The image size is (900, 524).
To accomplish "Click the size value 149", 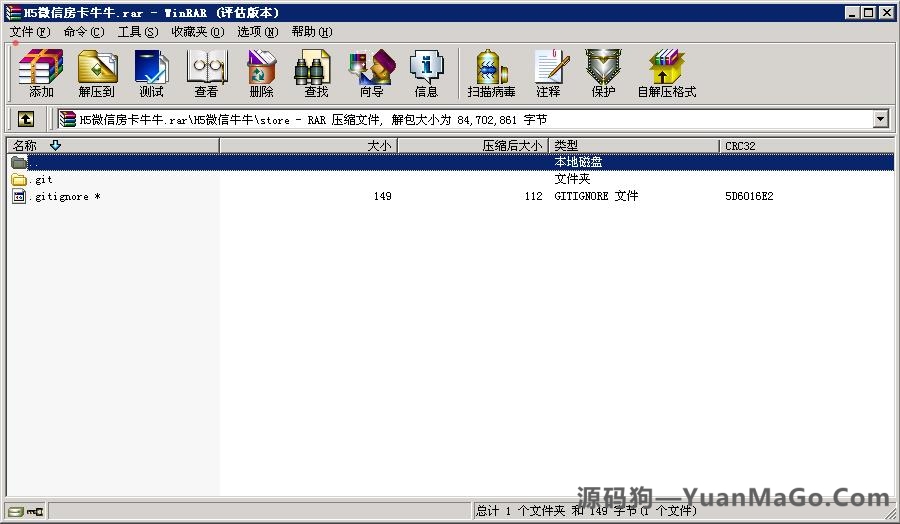I will tap(382, 196).
